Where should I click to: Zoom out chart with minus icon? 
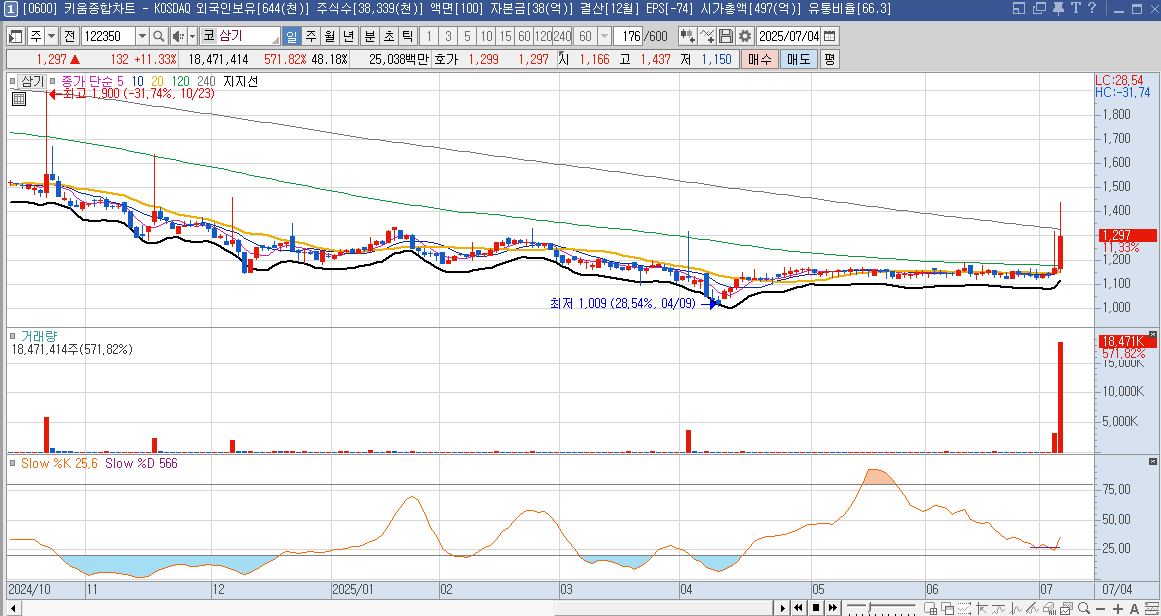[x=1100, y=608]
